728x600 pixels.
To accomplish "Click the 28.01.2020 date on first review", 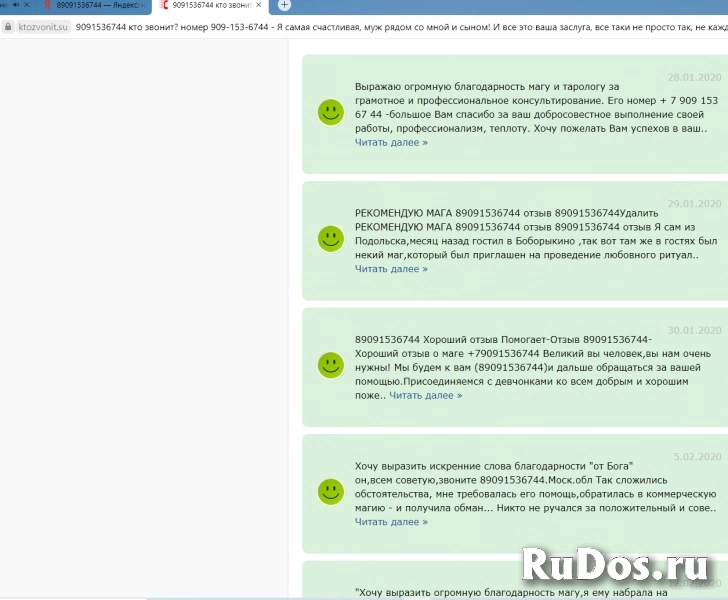I will tap(694, 77).
